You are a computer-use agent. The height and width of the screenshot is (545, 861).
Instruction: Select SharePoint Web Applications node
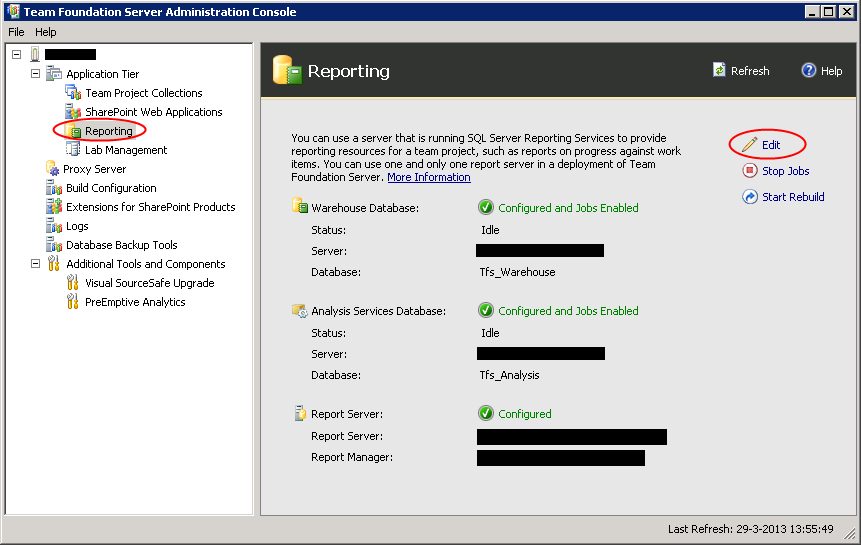153,112
